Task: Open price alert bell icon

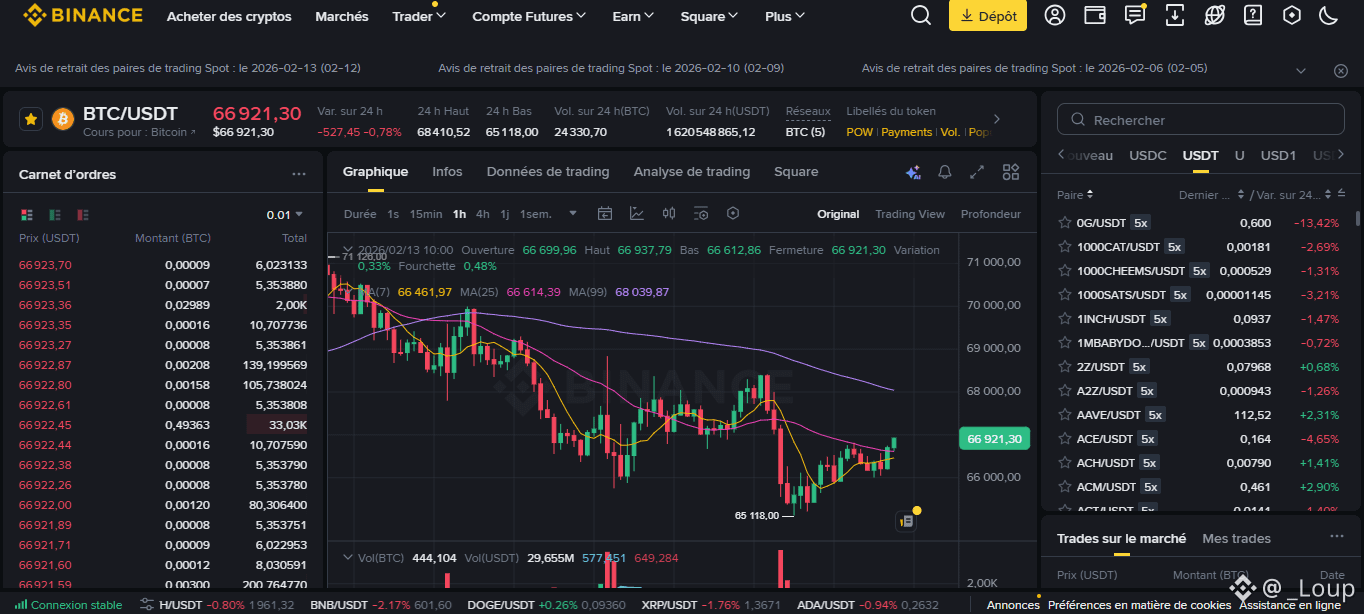Action: point(945,172)
